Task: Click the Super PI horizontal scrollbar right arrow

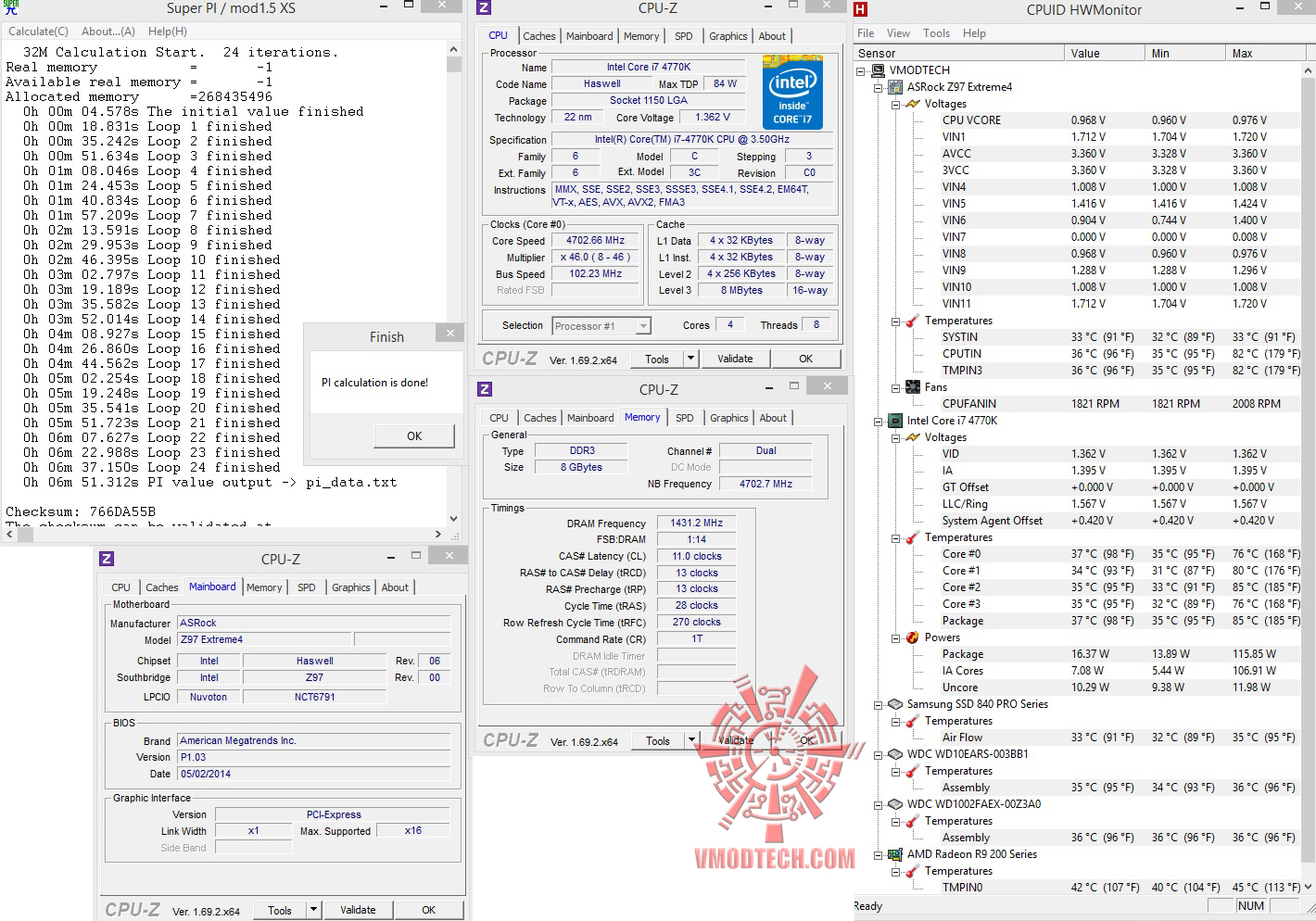Action: click(438, 534)
